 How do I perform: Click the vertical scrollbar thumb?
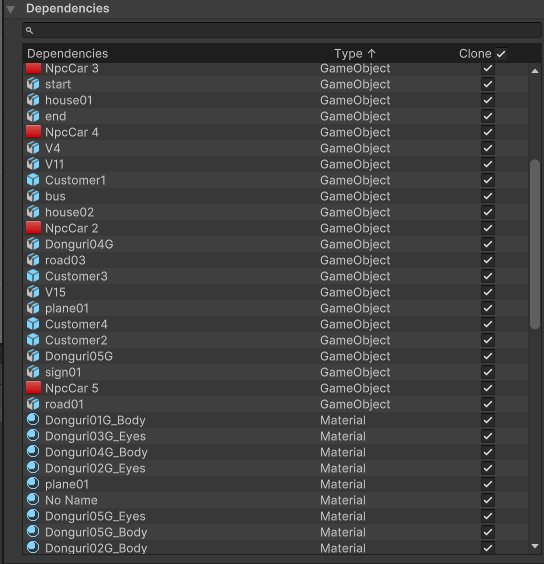coord(535,244)
